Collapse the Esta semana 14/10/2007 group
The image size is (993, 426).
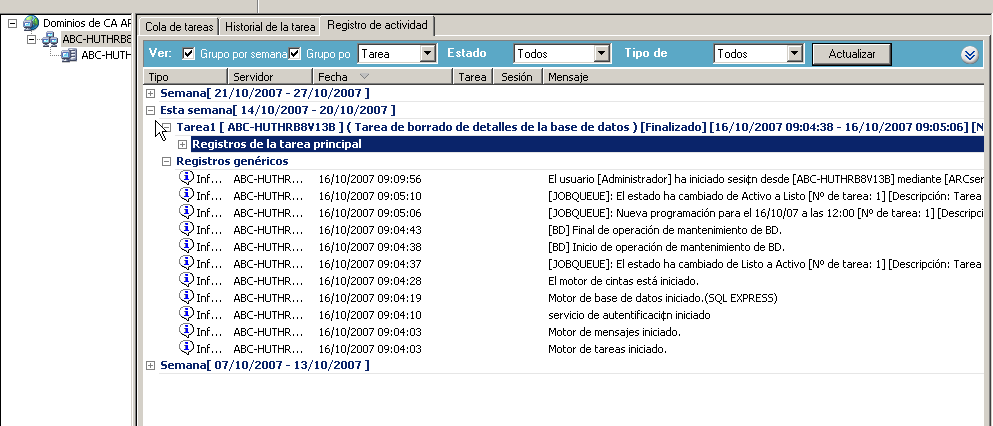151,110
